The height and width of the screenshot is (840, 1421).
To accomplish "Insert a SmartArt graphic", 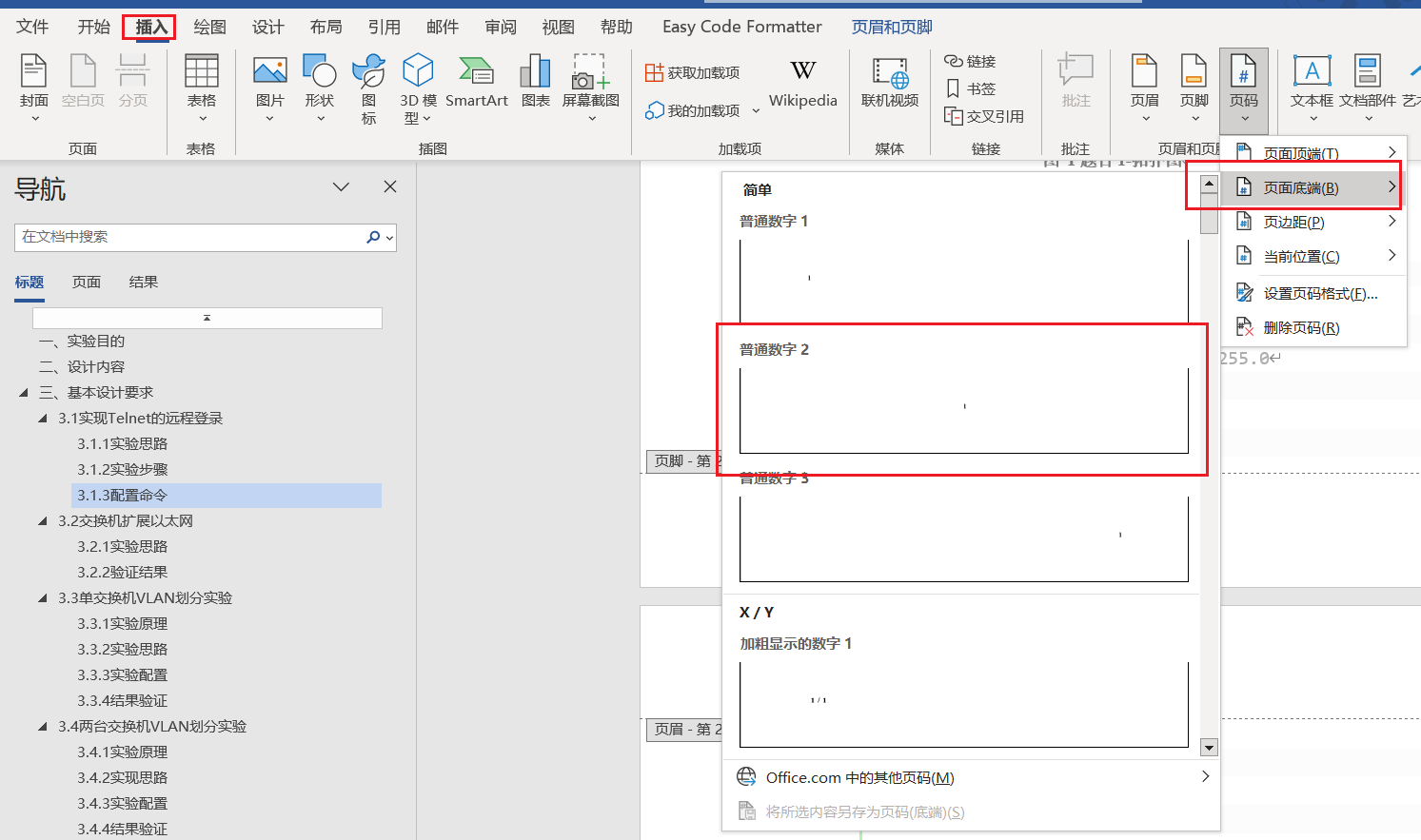I will (x=477, y=82).
